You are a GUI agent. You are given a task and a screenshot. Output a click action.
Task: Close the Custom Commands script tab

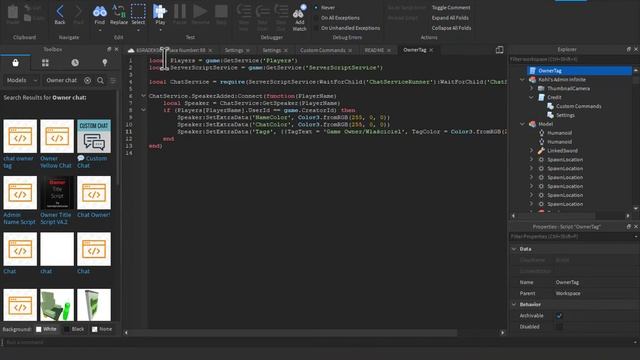pyautogui.click(x=350, y=50)
